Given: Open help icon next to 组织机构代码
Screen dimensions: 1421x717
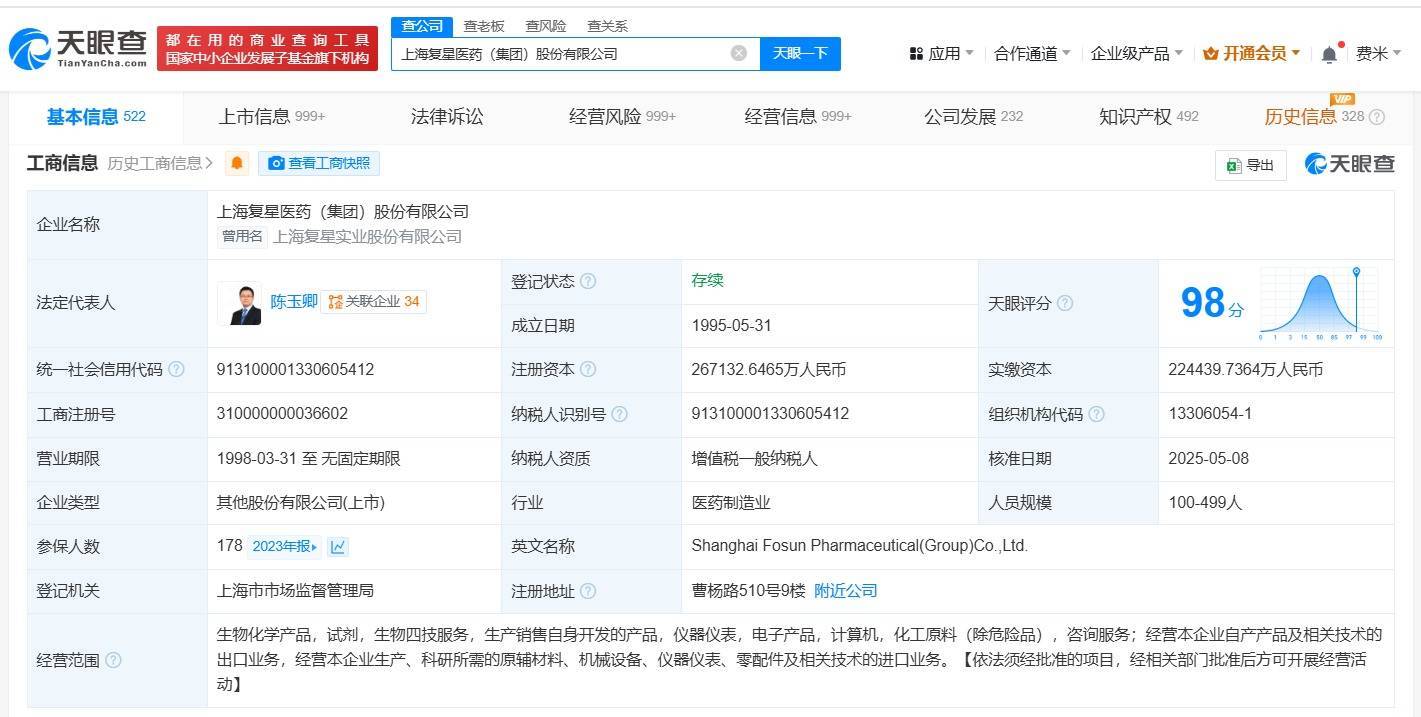Looking at the screenshot, I should pos(1096,413).
